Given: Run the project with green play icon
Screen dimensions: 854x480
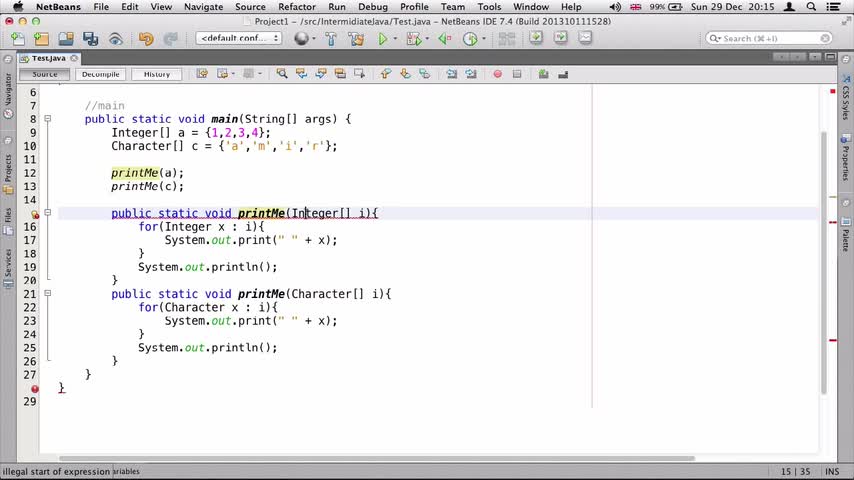Looking at the screenshot, I should (383, 39).
